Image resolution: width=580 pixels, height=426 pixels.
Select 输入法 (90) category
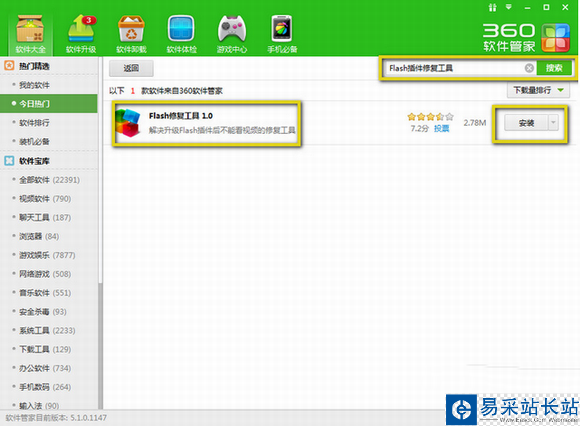tap(39, 406)
